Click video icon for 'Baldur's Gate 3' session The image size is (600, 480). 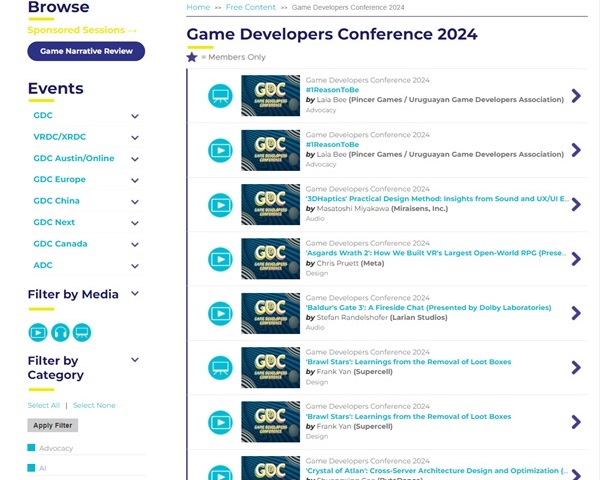pos(220,313)
